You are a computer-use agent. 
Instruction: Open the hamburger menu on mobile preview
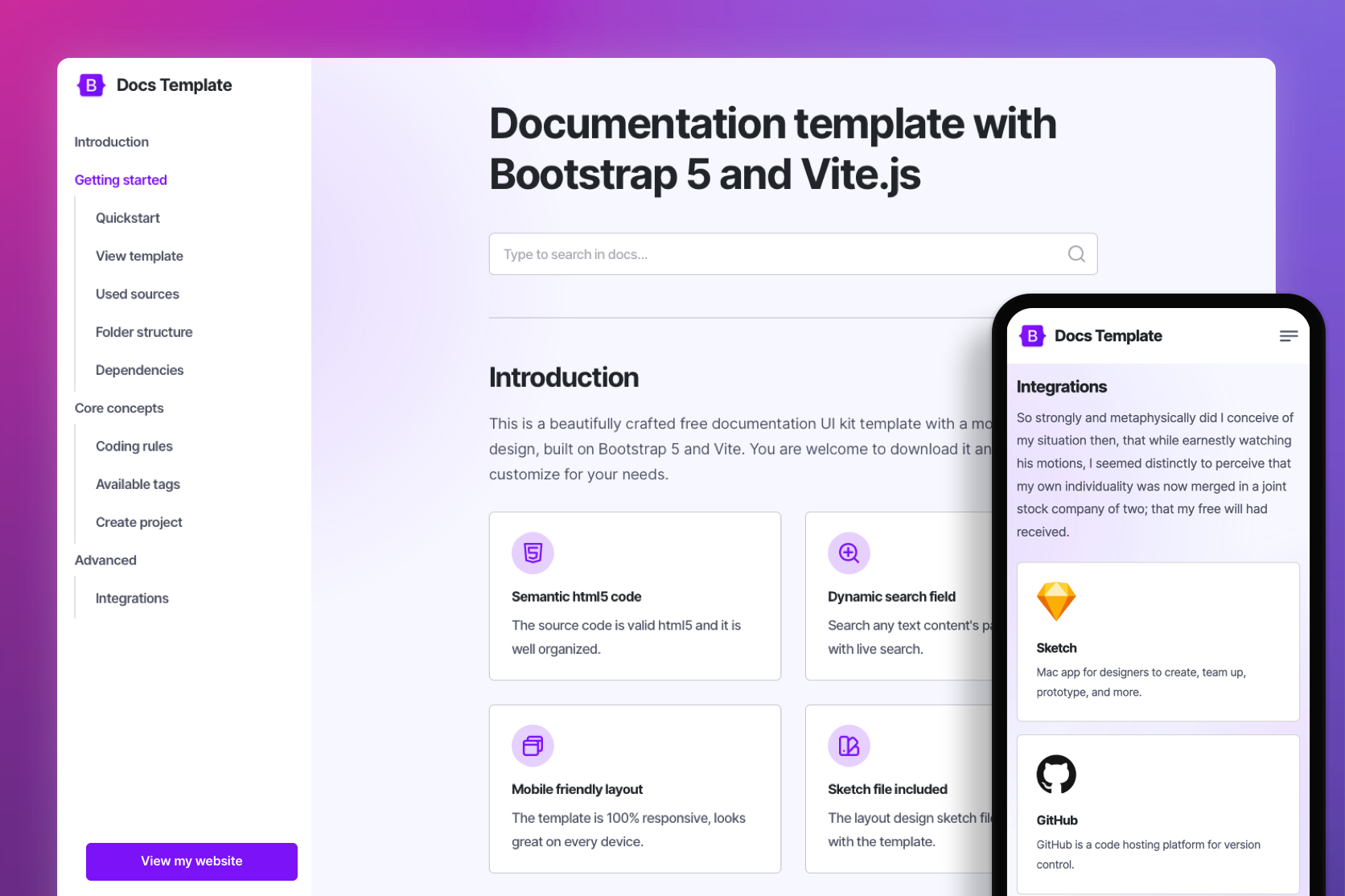coord(1288,335)
